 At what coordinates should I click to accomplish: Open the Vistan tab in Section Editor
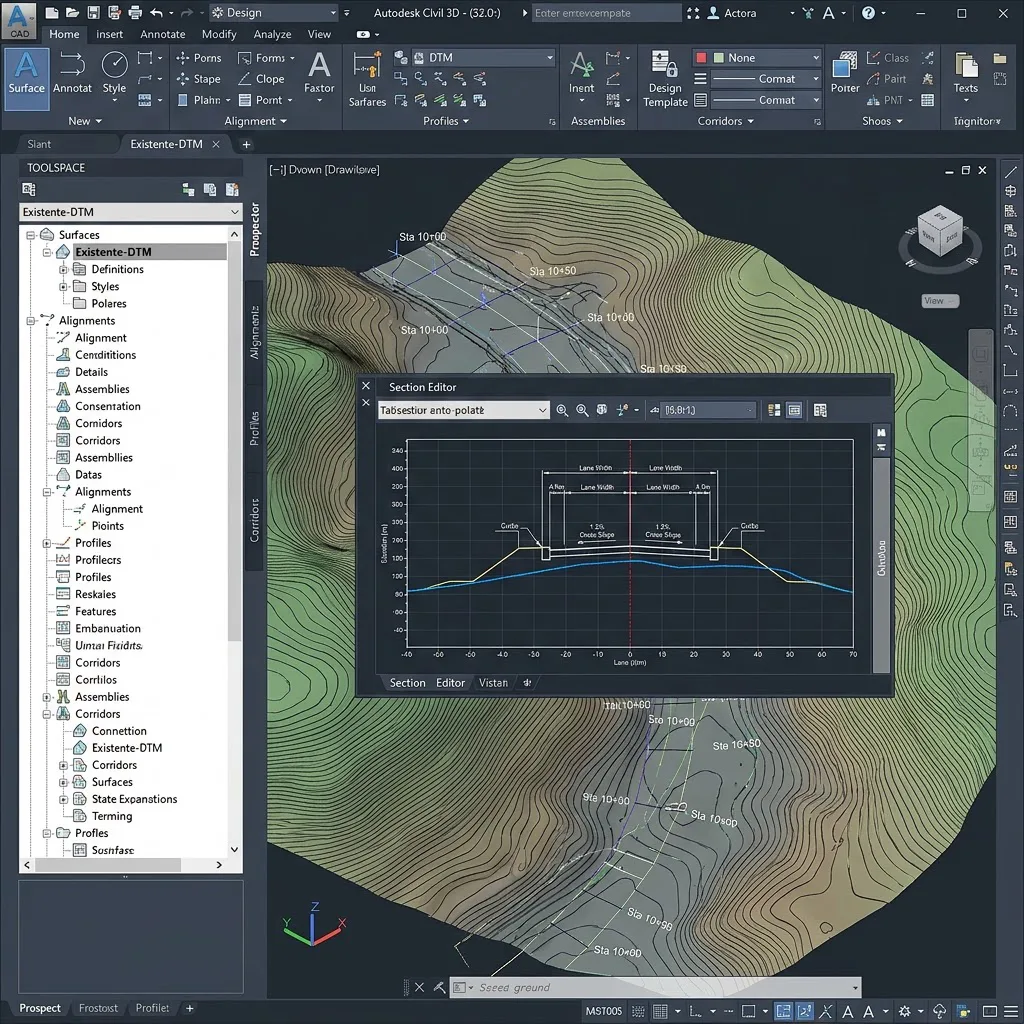(x=493, y=682)
